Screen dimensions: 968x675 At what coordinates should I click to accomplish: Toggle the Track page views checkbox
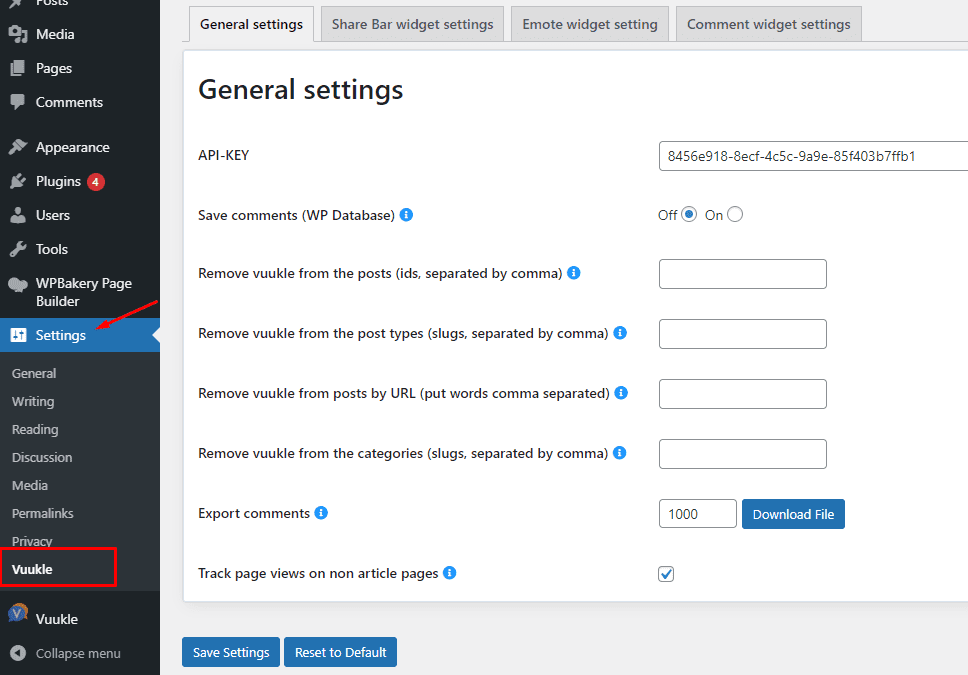(x=666, y=574)
